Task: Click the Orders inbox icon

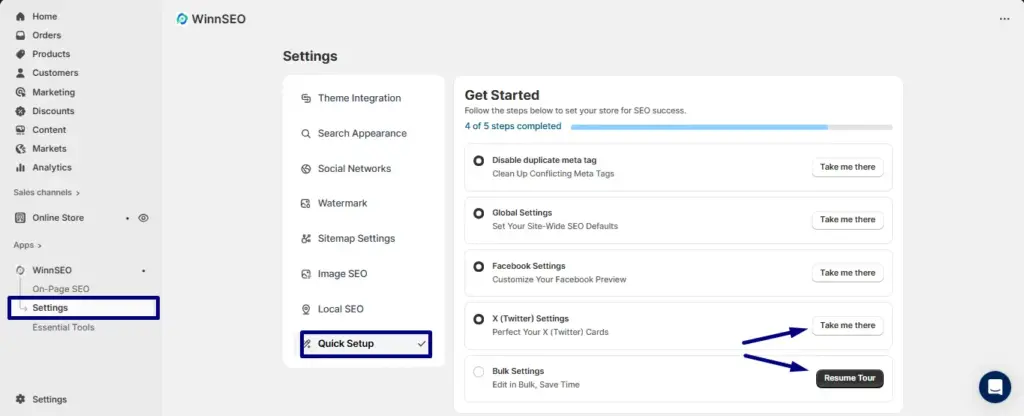Action: pos(20,35)
